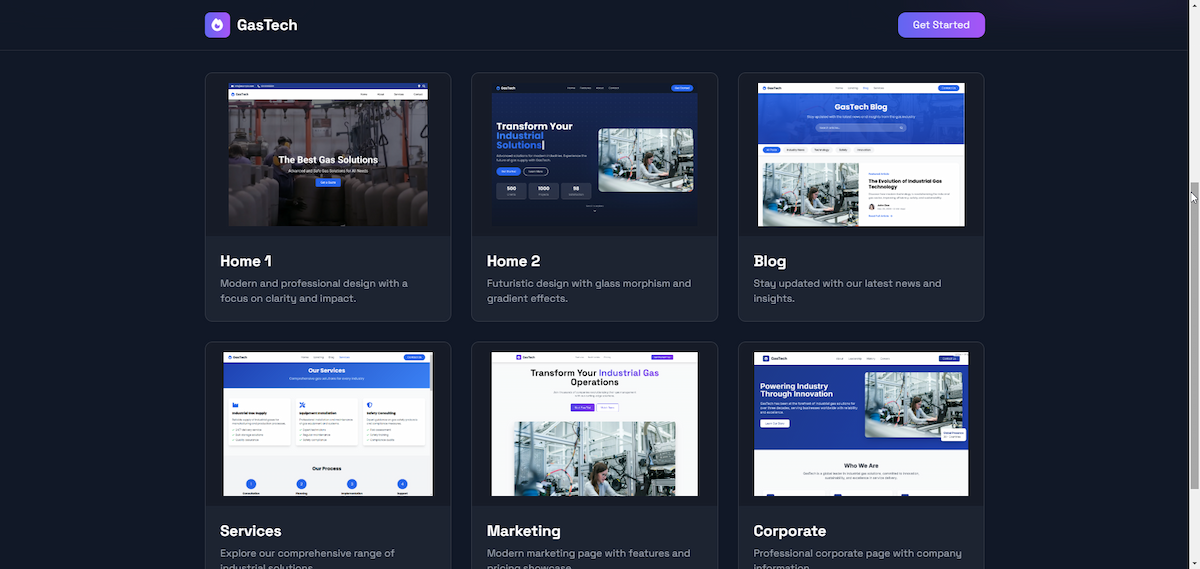Click the Marketing card title
This screenshot has width=1200, height=569.
(x=524, y=531)
